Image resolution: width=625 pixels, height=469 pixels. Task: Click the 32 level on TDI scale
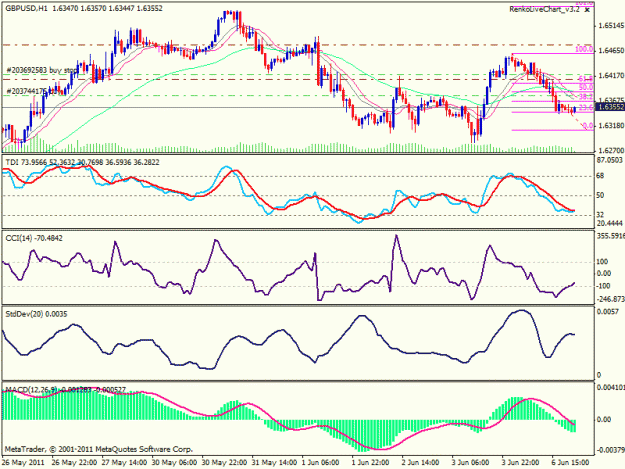[601, 215]
